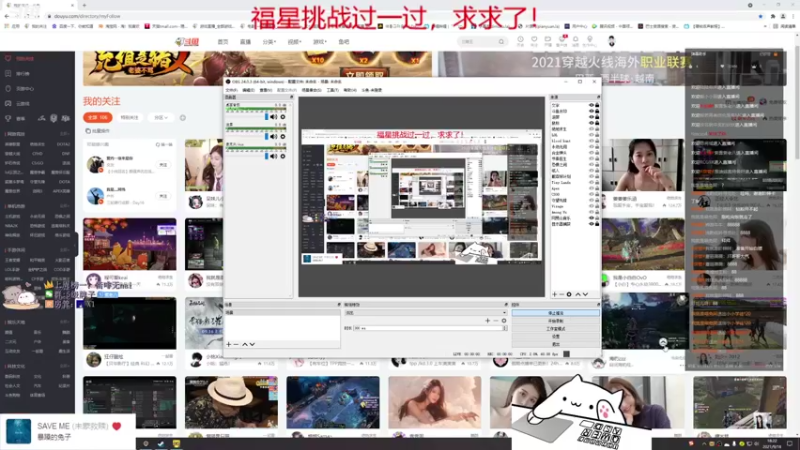The width and height of the screenshot is (800, 450).
Task: Click the search magnifier icon on Douyu
Action: point(501,42)
